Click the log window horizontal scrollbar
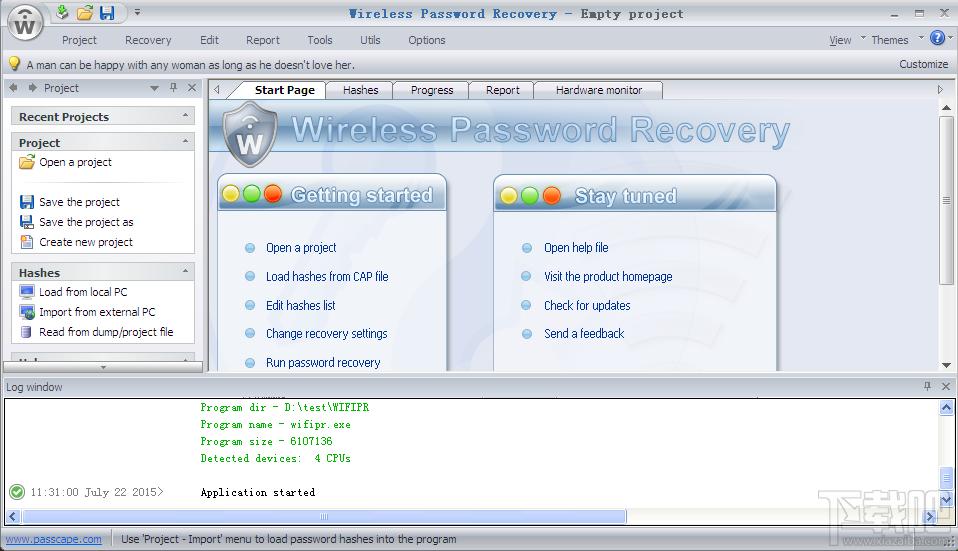The width and height of the screenshot is (958, 551). [324, 517]
